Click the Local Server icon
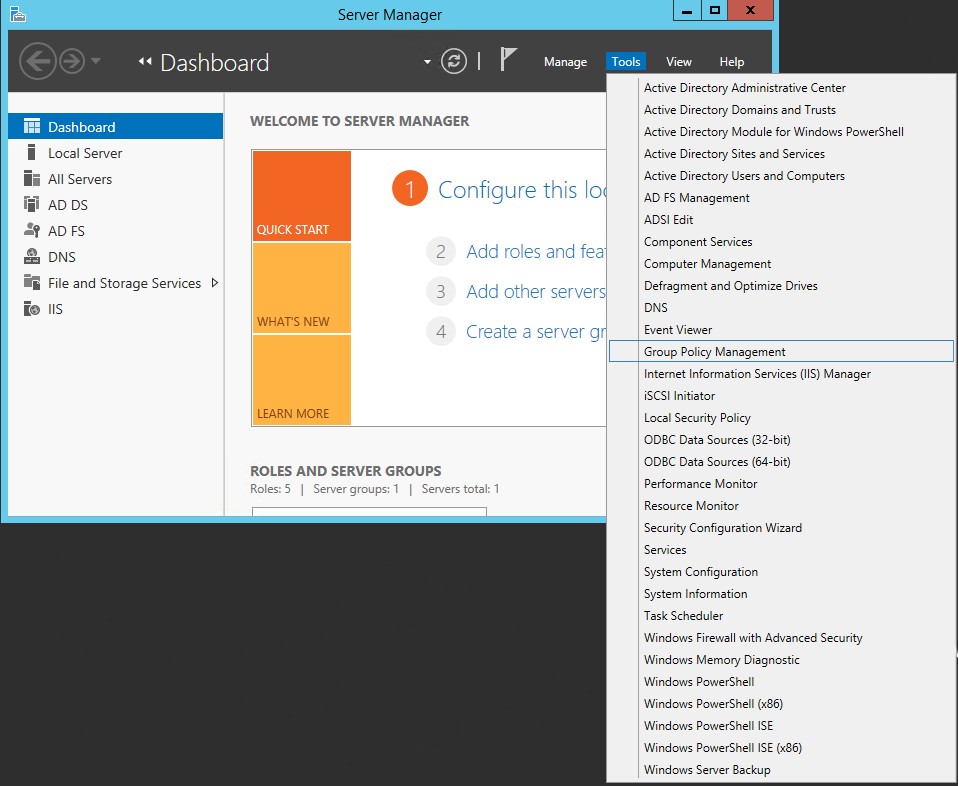Image resolution: width=958 pixels, height=786 pixels. point(32,153)
